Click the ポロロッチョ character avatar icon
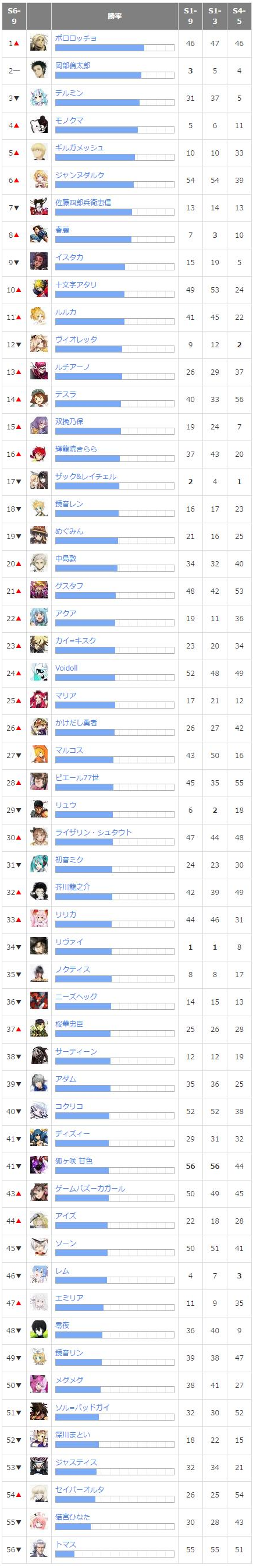The image size is (253, 1568). point(39,43)
